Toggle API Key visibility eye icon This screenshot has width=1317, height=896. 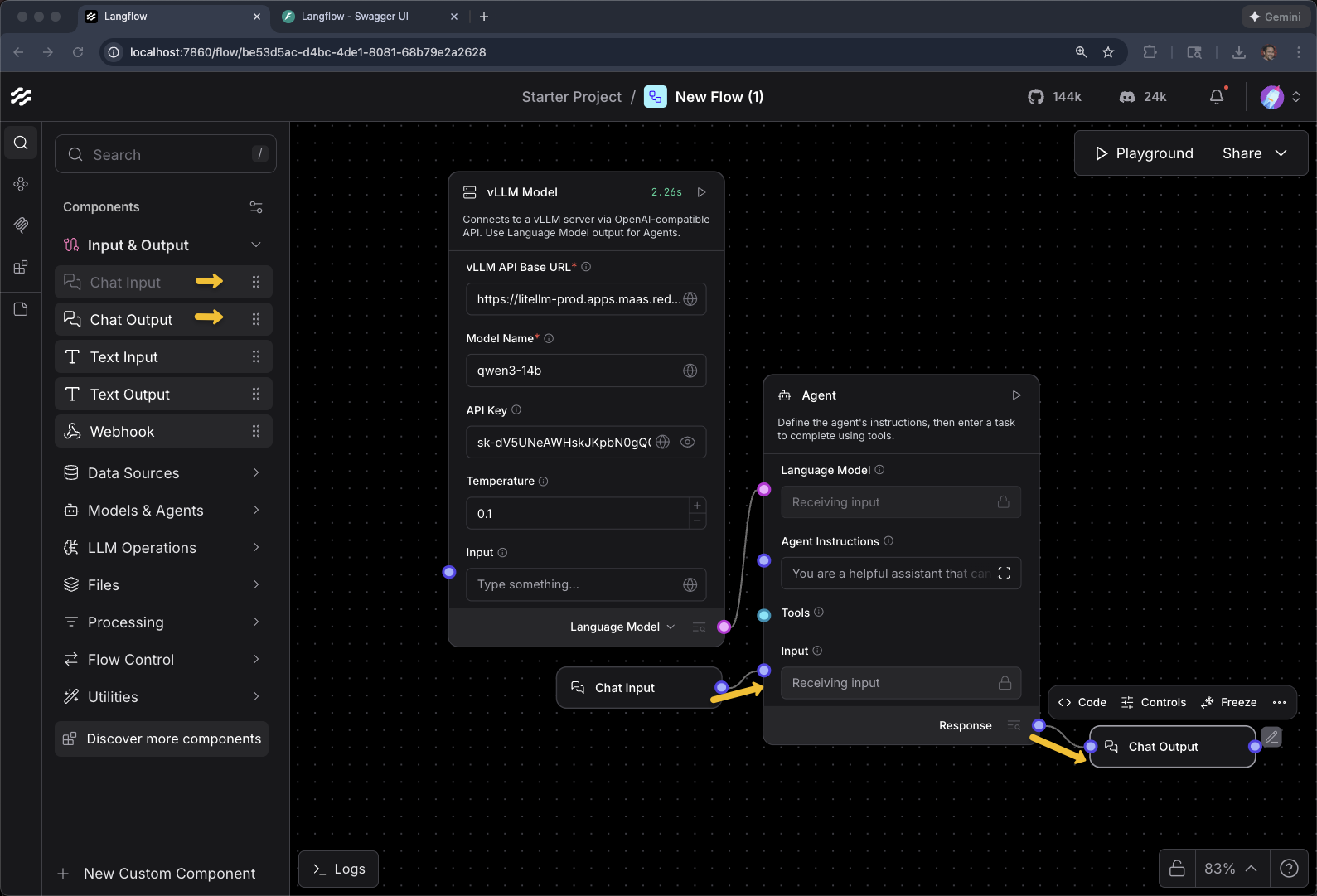click(x=687, y=442)
